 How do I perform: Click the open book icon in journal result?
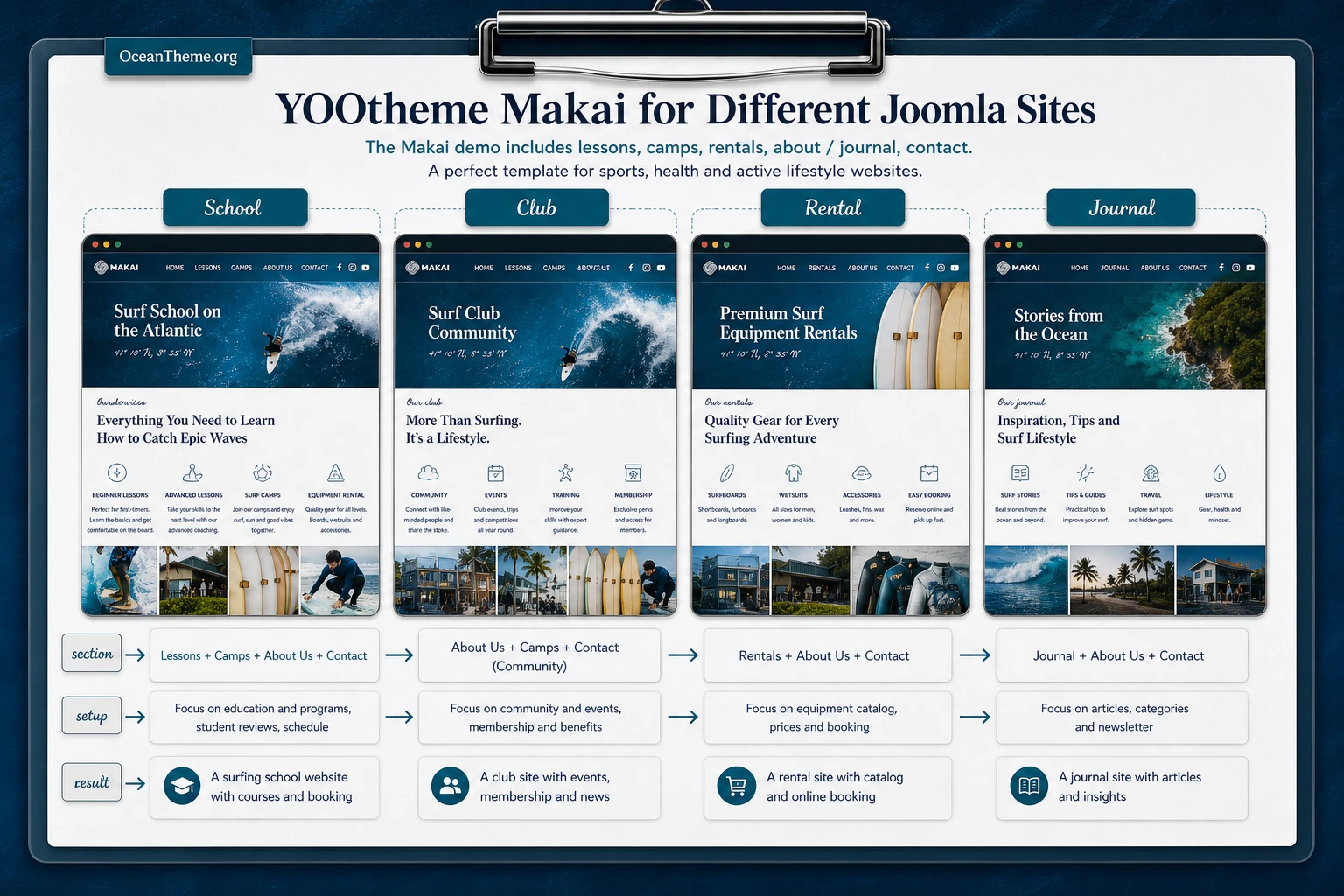pos(1029,786)
